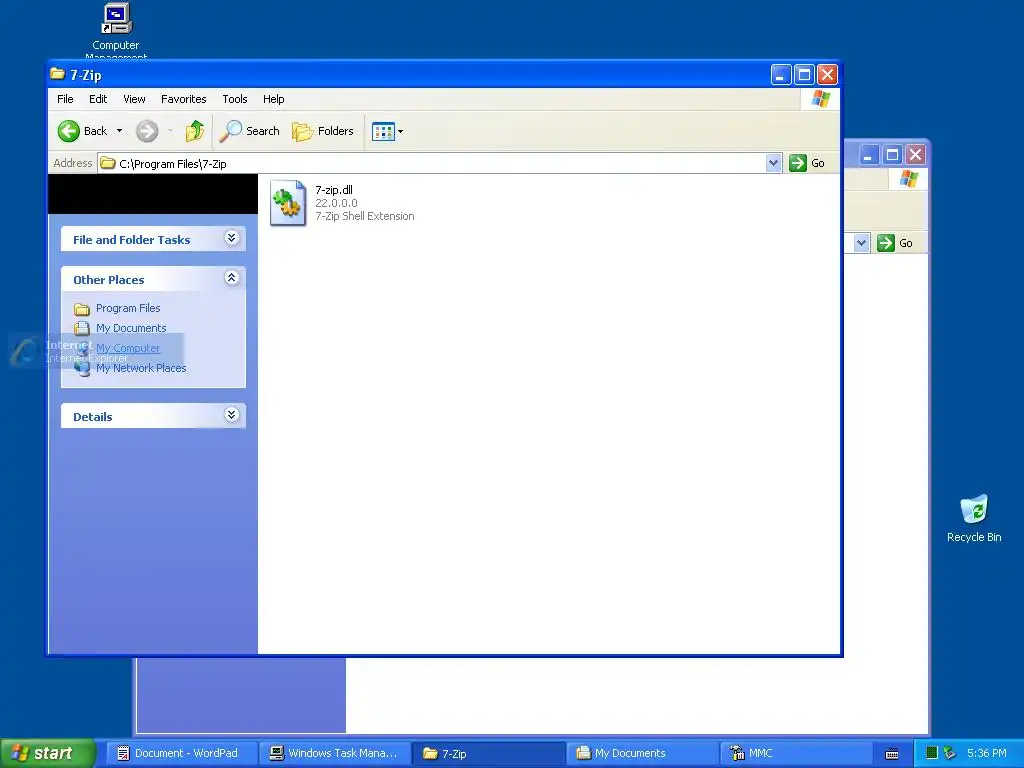Open the File menu

pos(65,99)
